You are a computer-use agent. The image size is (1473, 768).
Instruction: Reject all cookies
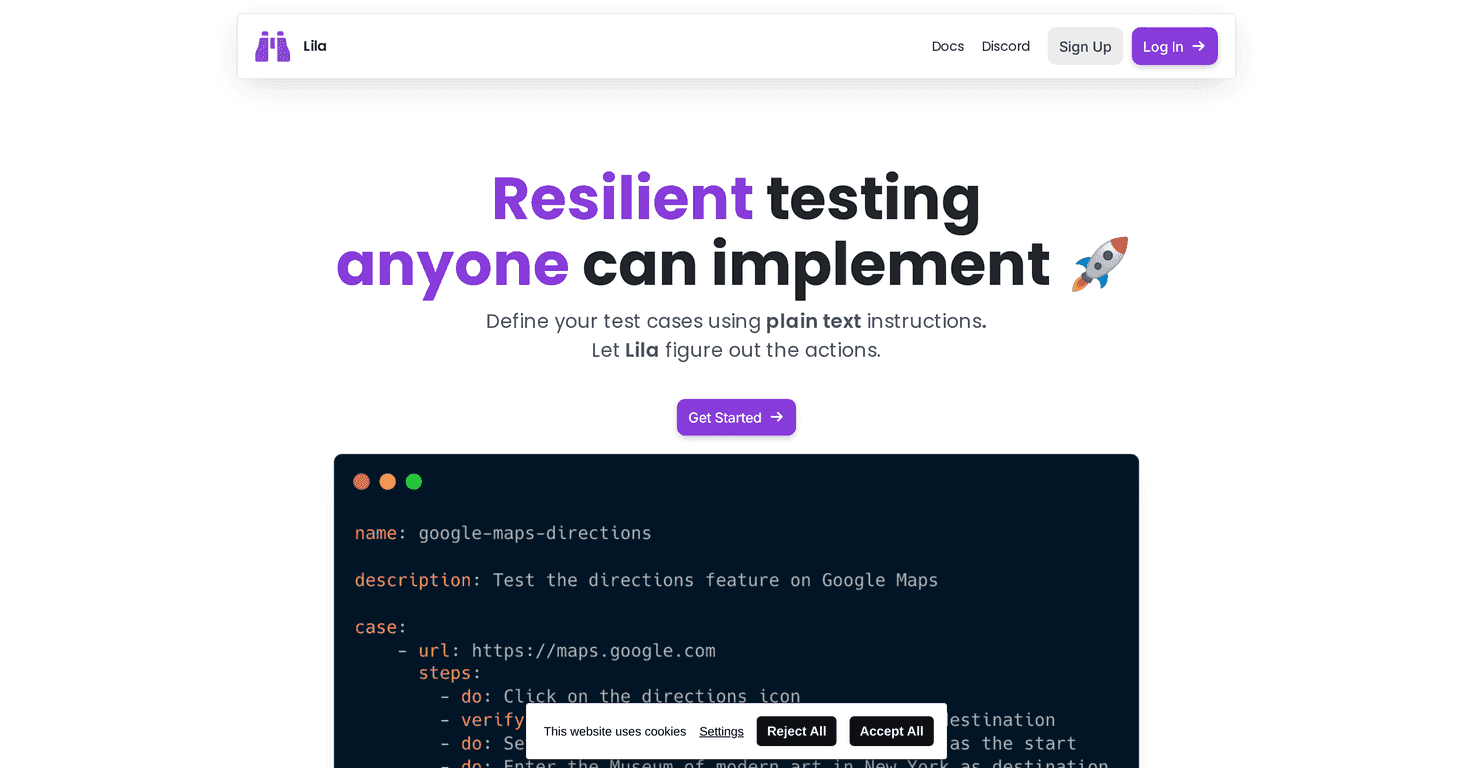[x=796, y=731]
